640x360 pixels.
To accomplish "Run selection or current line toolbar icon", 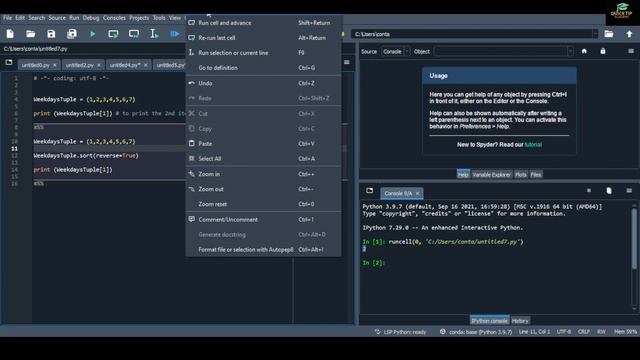I will tap(154, 34).
